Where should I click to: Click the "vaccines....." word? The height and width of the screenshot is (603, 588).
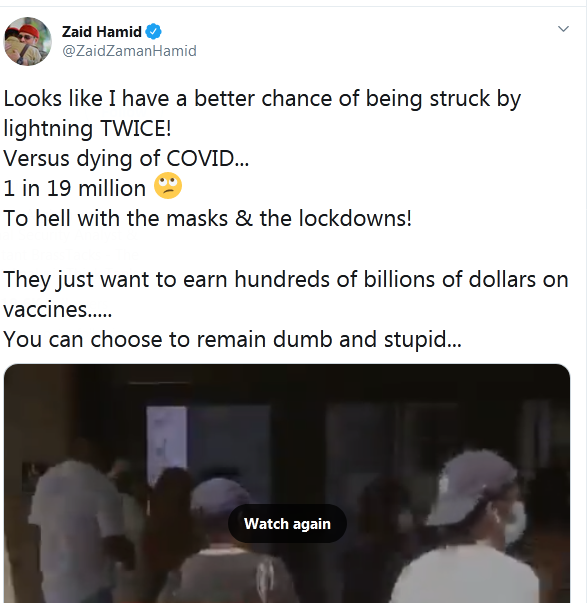[x=58, y=310]
